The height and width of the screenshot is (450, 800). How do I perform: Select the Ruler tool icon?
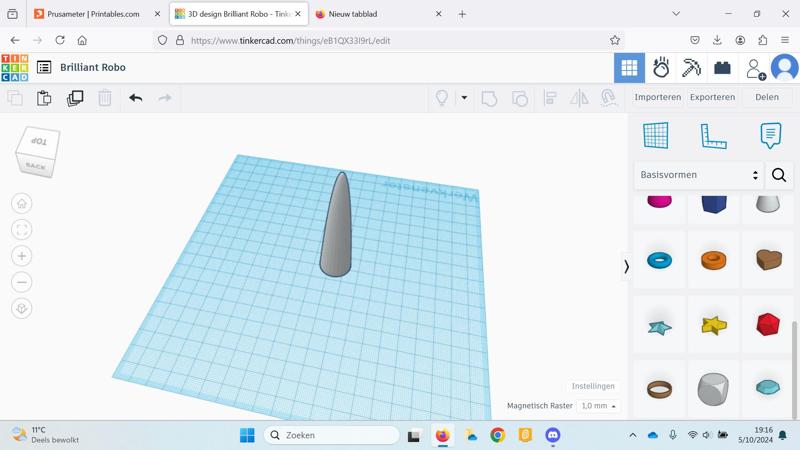click(x=713, y=136)
